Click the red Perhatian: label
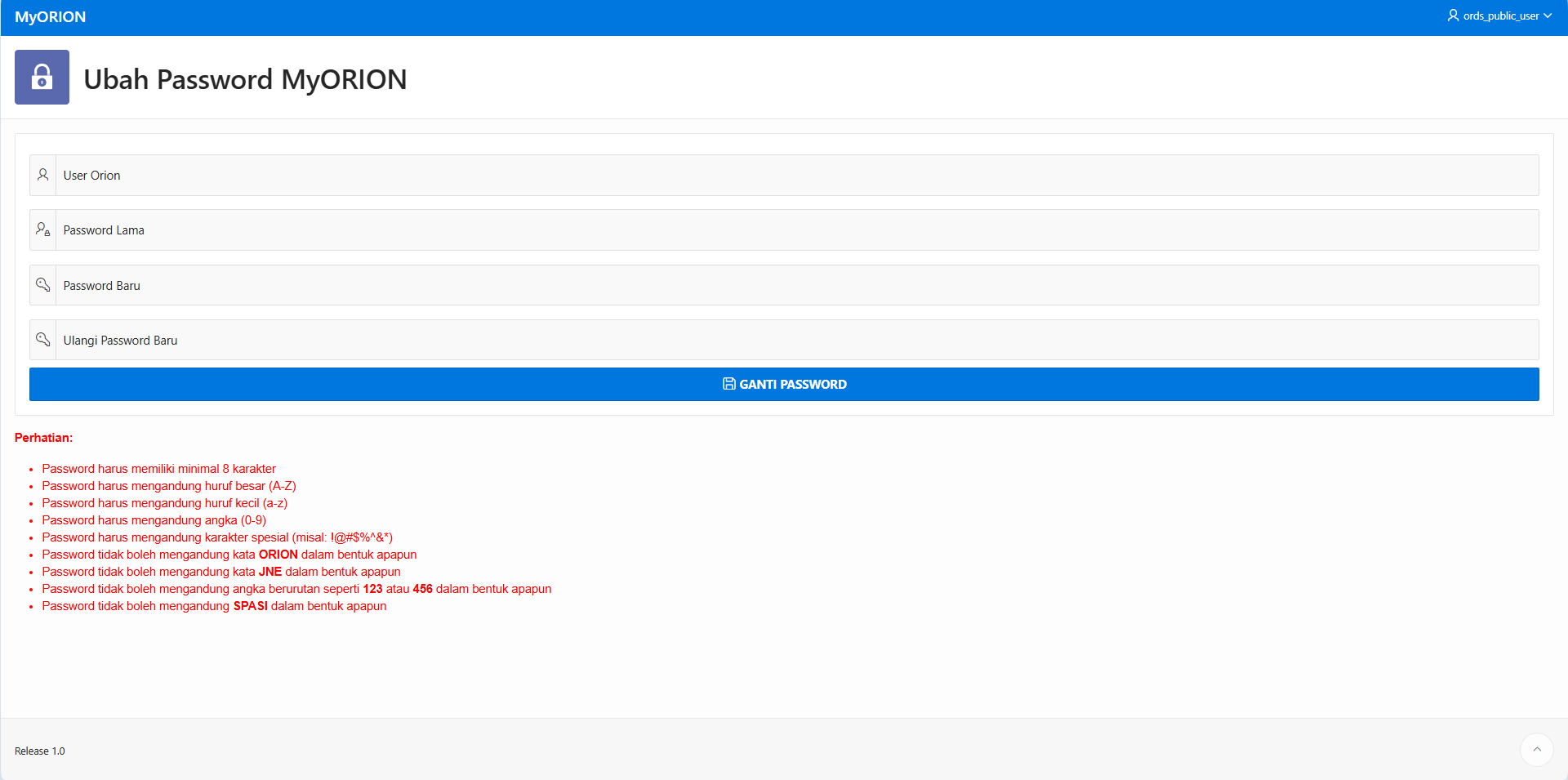The width and height of the screenshot is (1568, 780). click(x=43, y=438)
